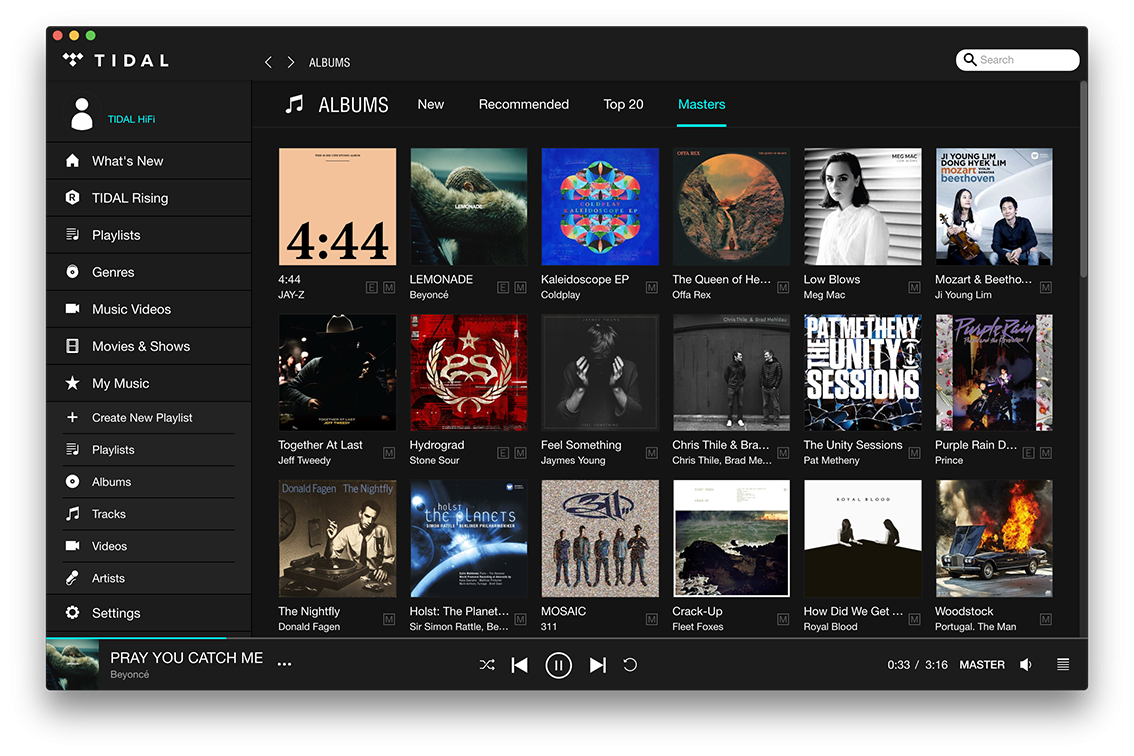Click the Movies & Shows film icon
The image size is (1134, 756).
[72, 346]
